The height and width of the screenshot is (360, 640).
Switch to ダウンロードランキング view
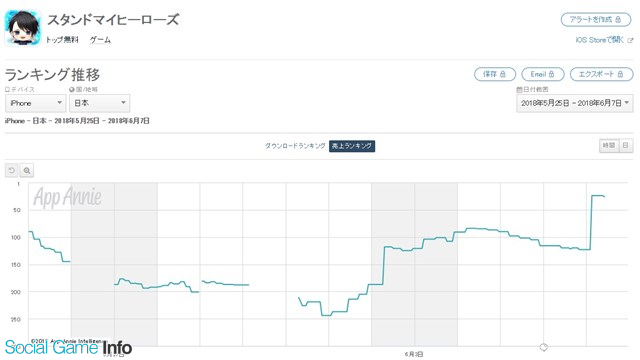(x=295, y=146)
